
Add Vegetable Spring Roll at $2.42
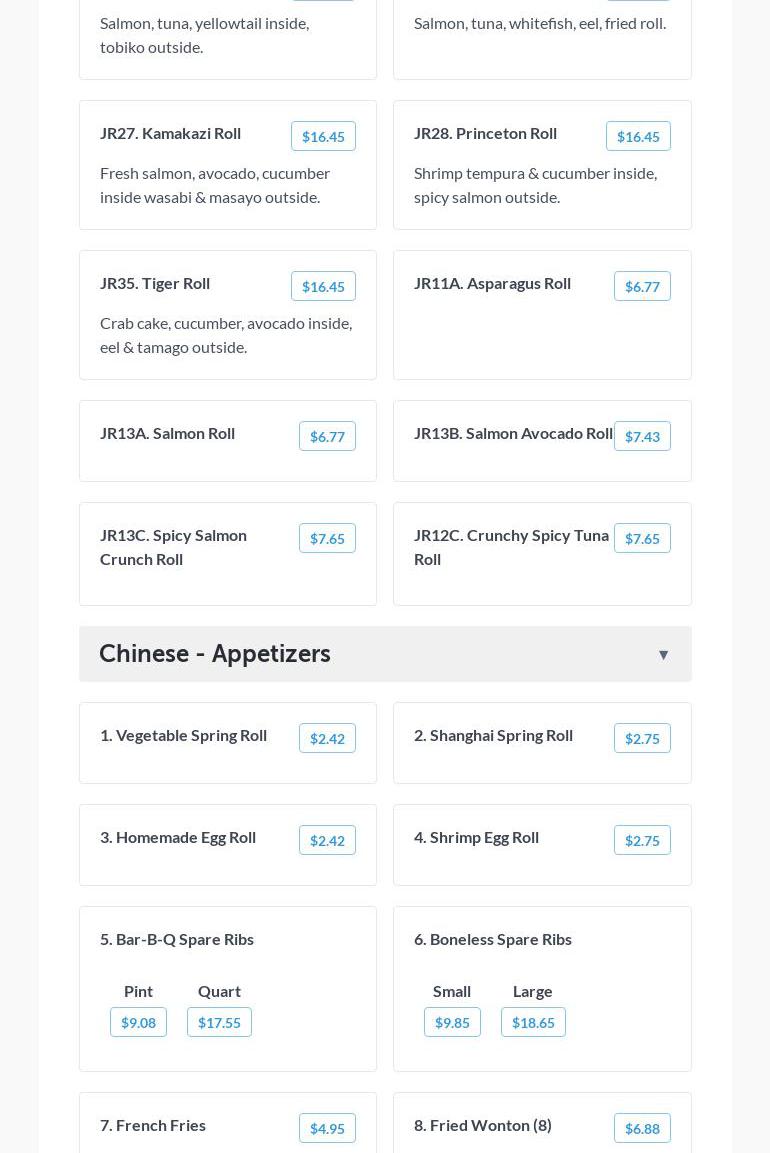[327, 739]
